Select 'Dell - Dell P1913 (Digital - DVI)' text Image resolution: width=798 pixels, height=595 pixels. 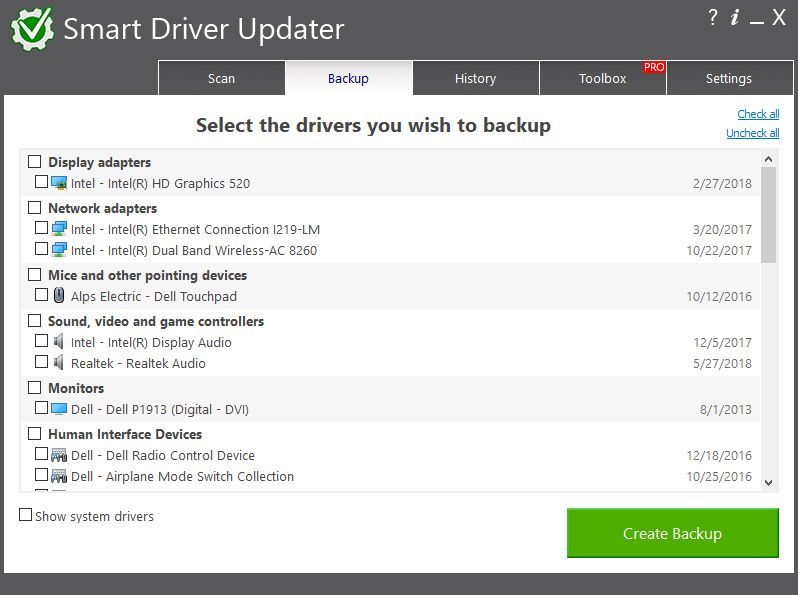point(160,410)
